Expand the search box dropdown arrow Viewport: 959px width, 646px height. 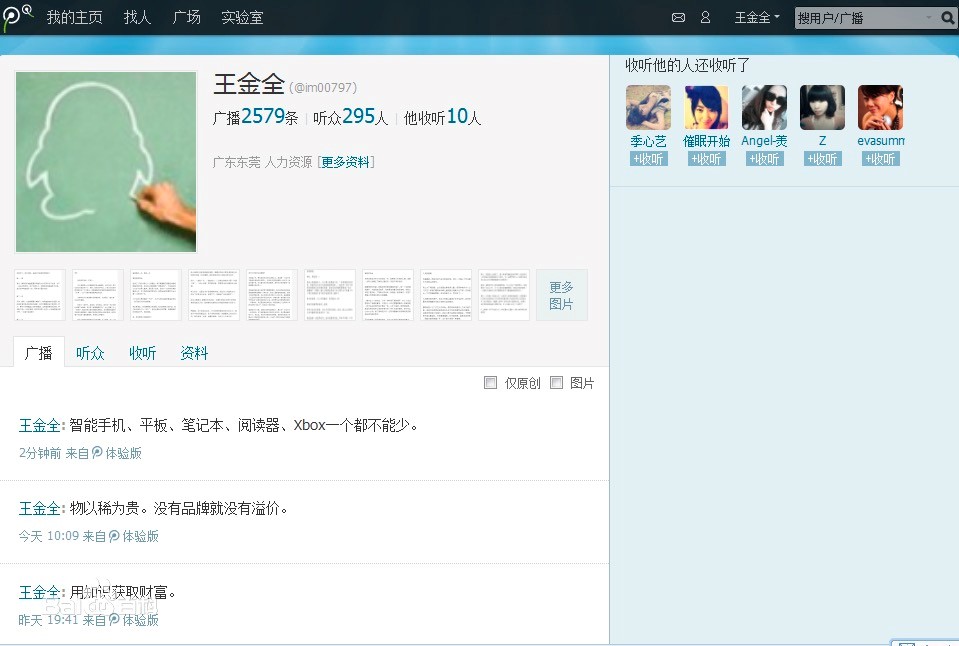[929, 18]
